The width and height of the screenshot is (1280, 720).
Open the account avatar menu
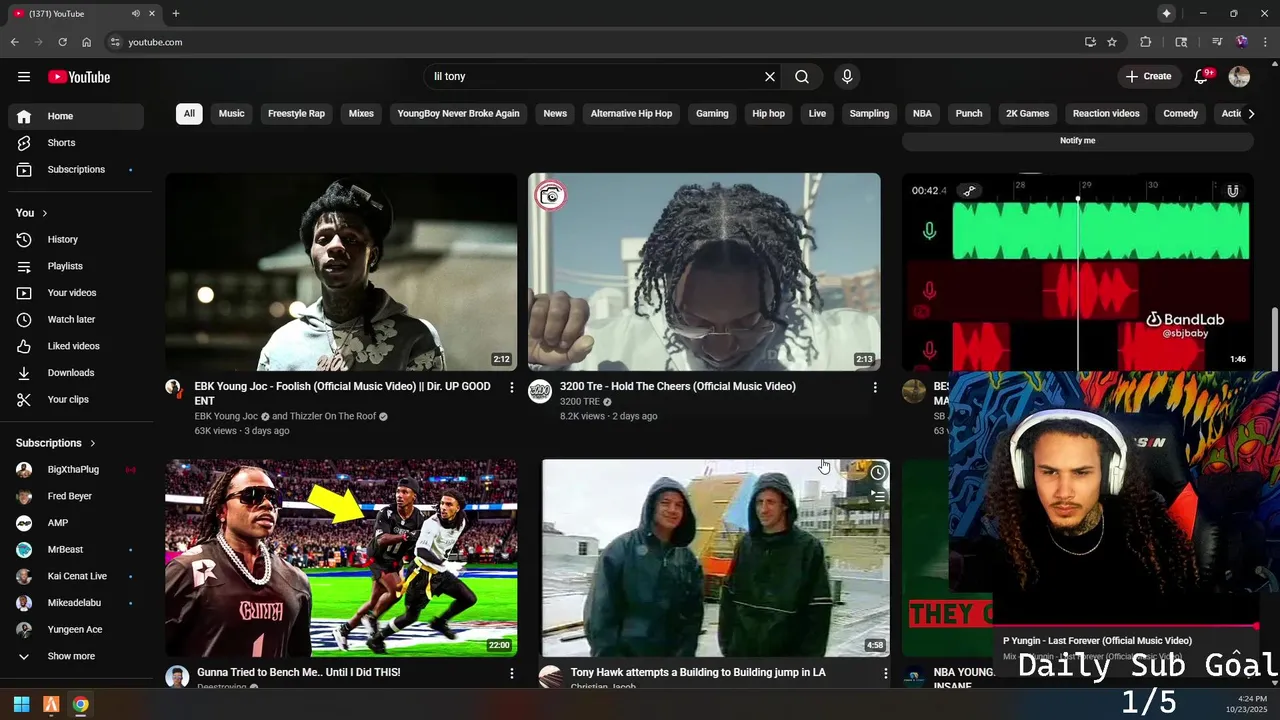1239,77
